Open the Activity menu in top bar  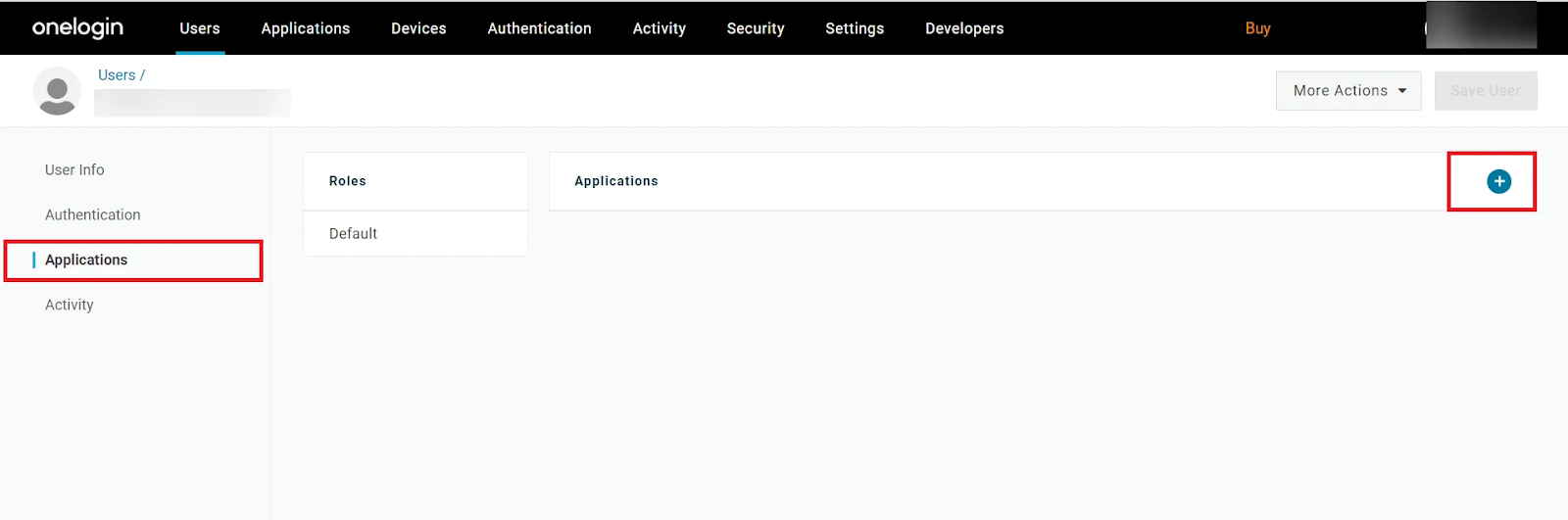(x=659, y=28)
